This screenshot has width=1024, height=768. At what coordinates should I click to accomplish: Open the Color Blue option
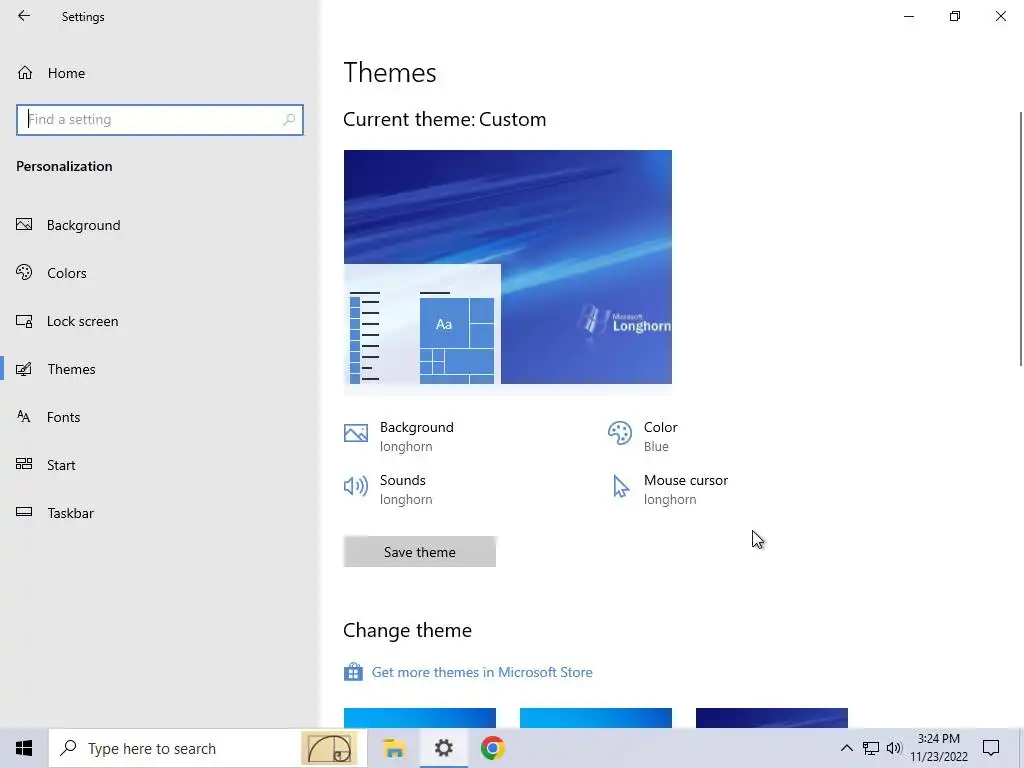(660, 436)
